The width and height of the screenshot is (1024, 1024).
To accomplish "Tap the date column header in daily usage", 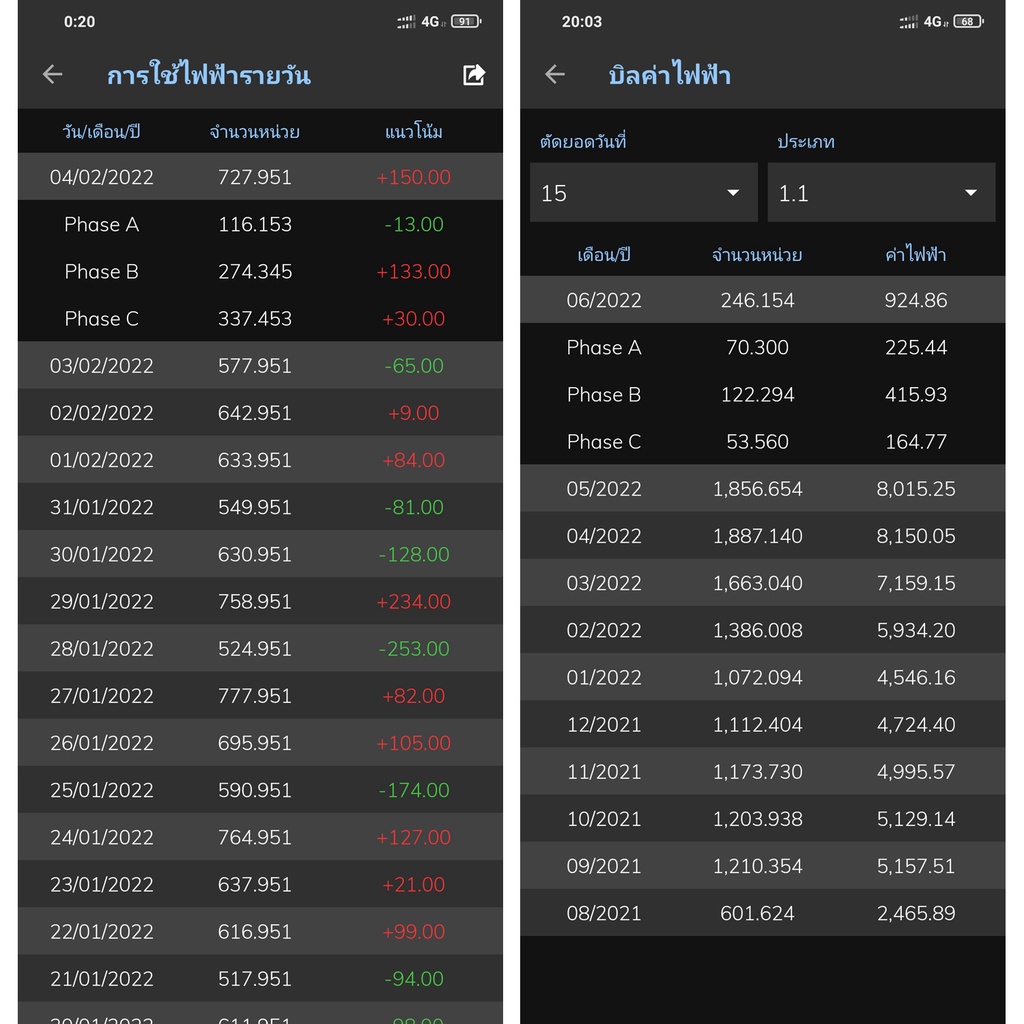I will [101, 132].
